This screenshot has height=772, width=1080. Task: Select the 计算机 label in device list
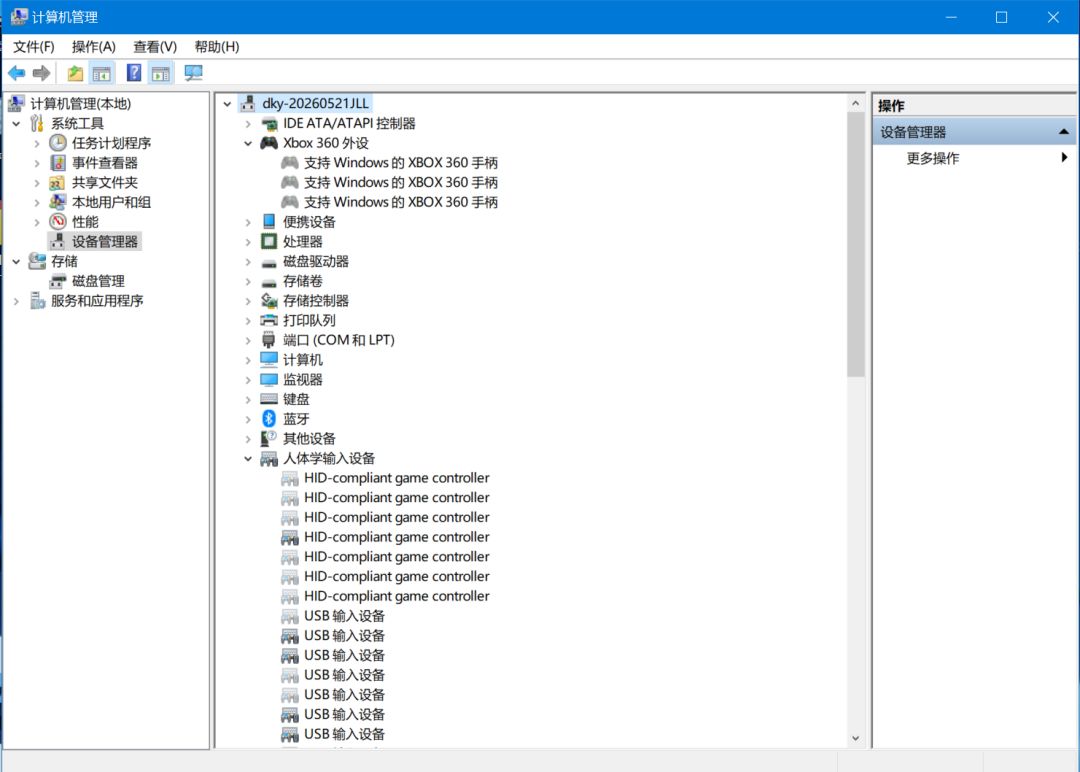pyautogui.click(x=302, y=360)
